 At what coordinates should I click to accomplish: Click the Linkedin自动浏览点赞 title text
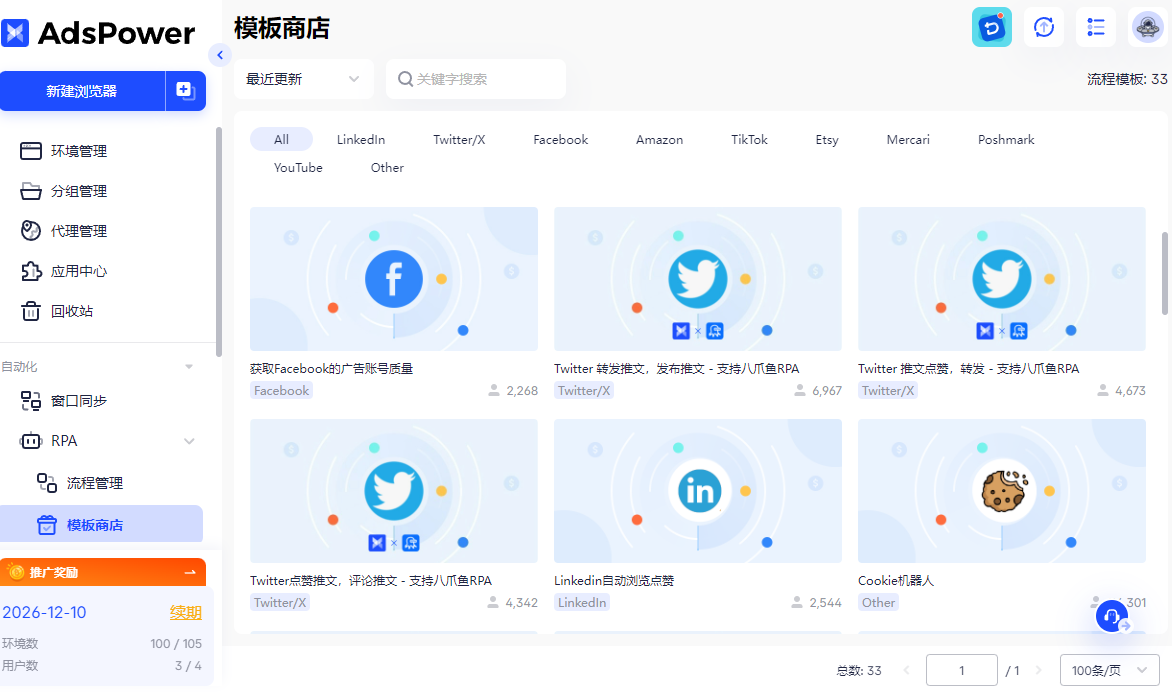614,581
